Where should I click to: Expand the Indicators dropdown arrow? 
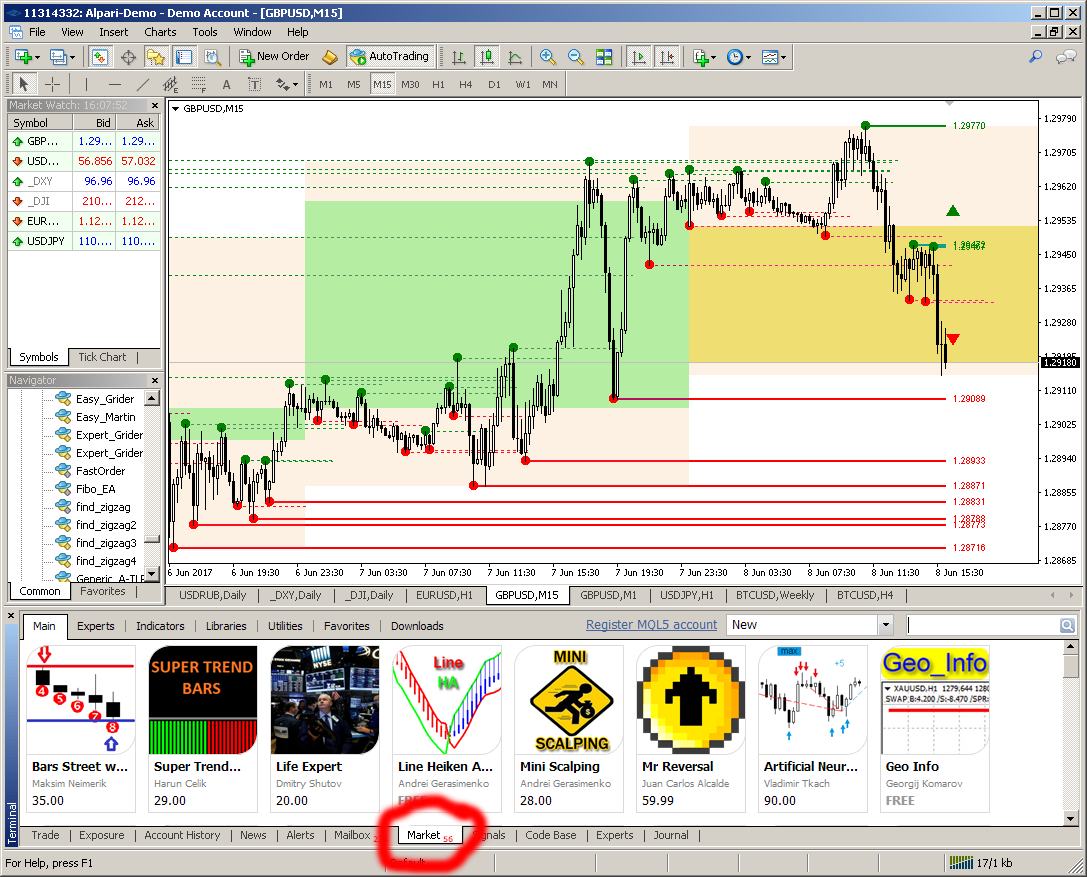click(713, 58)
